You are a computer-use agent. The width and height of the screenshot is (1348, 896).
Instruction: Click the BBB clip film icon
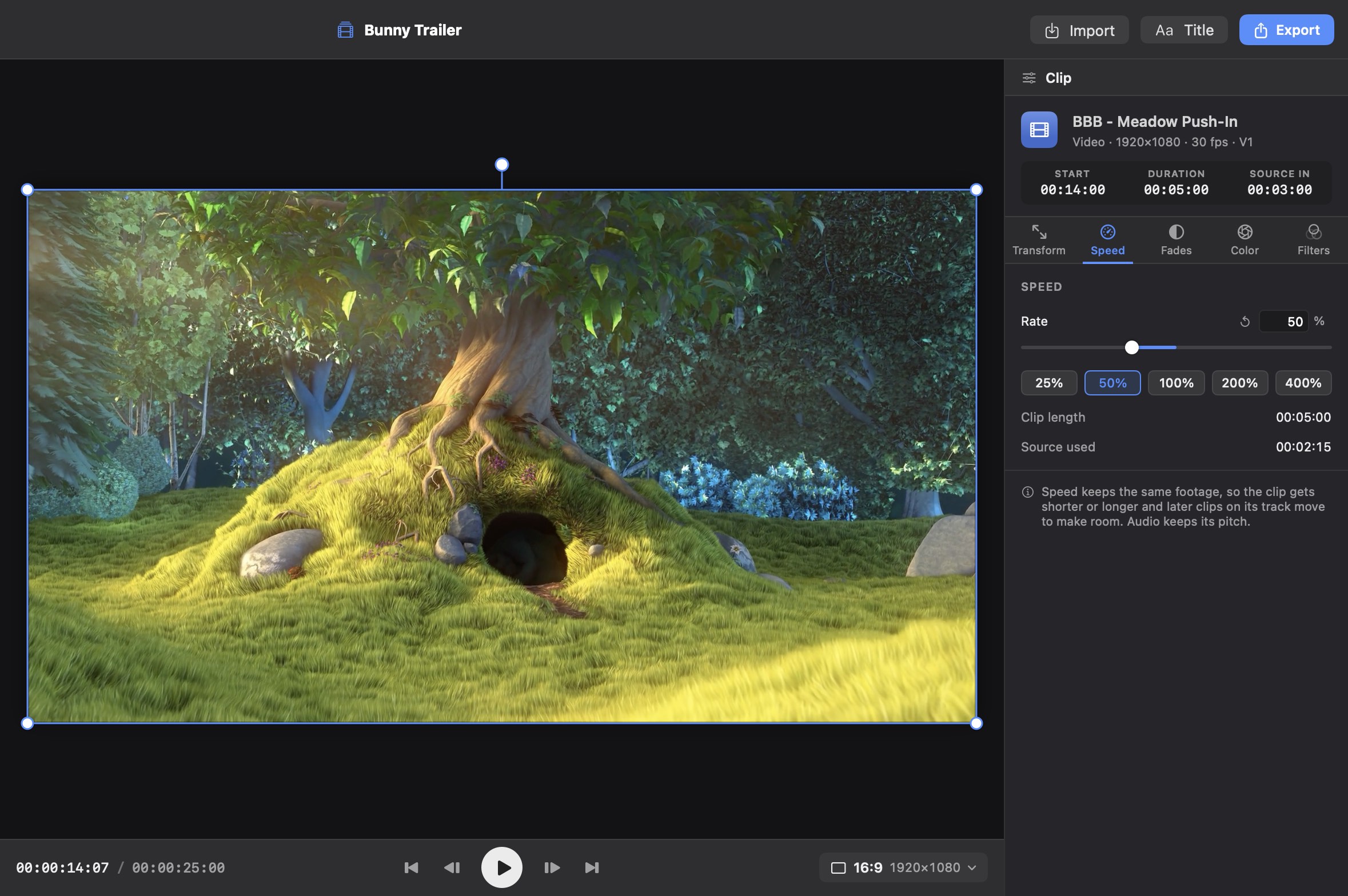coord(1039,130)
